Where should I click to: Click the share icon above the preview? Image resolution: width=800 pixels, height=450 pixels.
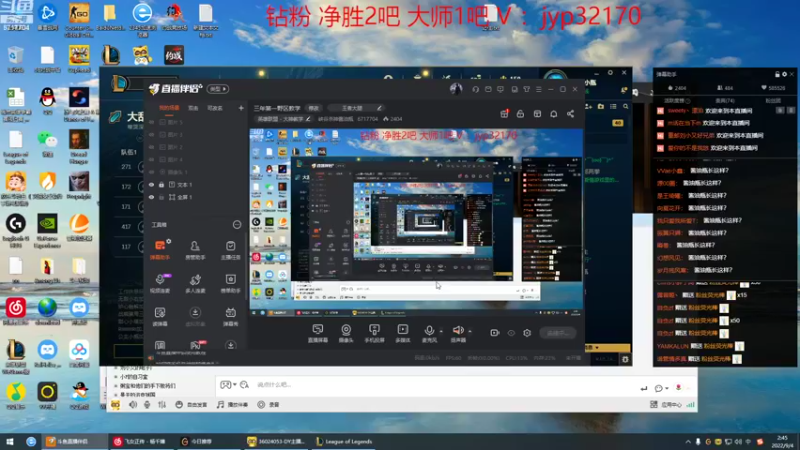click(570, 114)
